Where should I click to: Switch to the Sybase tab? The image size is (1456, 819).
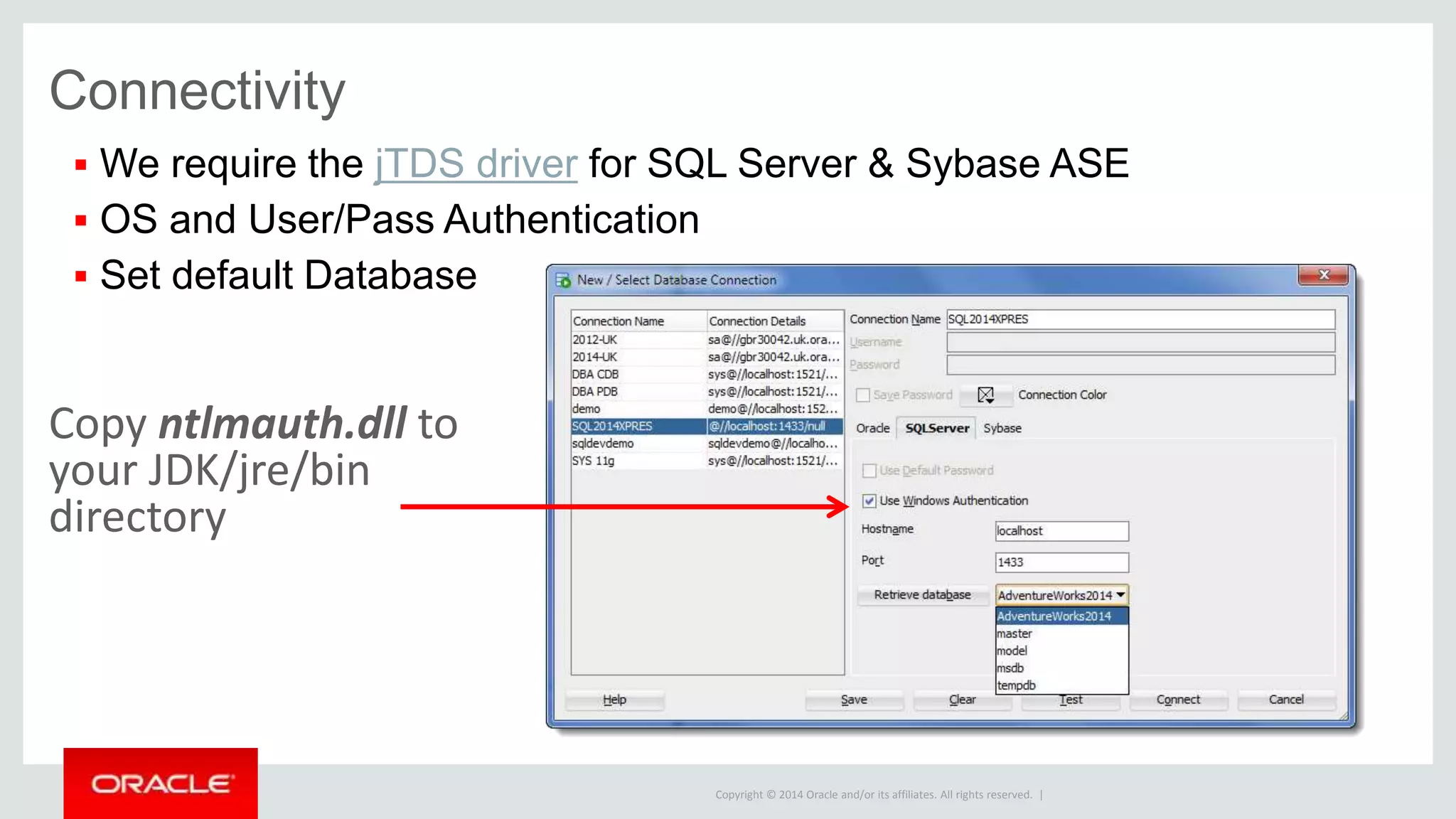tap(1002, 428)
